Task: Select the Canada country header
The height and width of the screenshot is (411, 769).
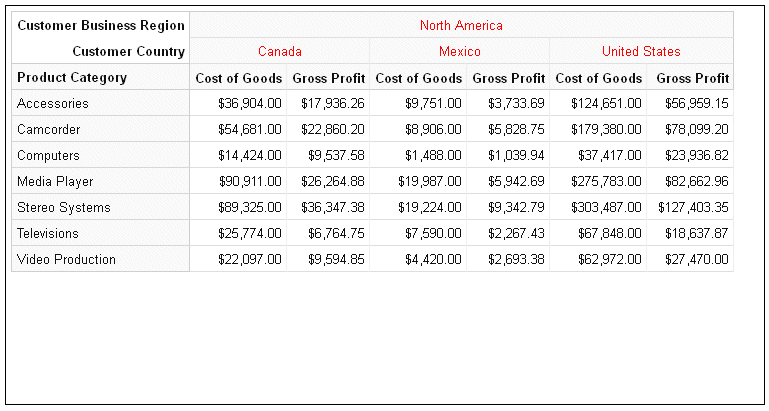Action: tap(280, 51)
